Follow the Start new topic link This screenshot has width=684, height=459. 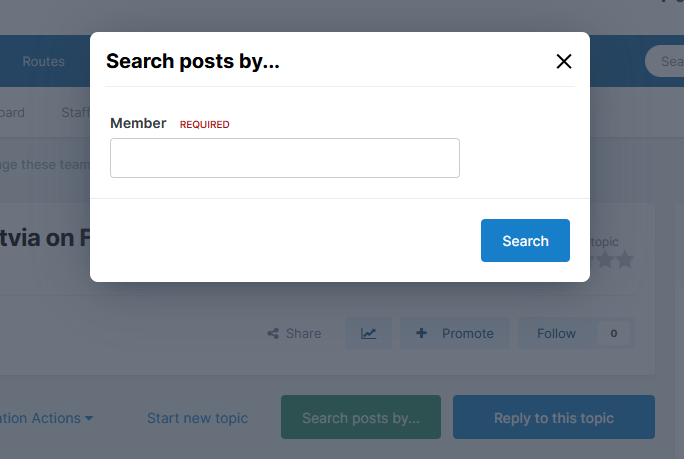[x=197, y=418]
